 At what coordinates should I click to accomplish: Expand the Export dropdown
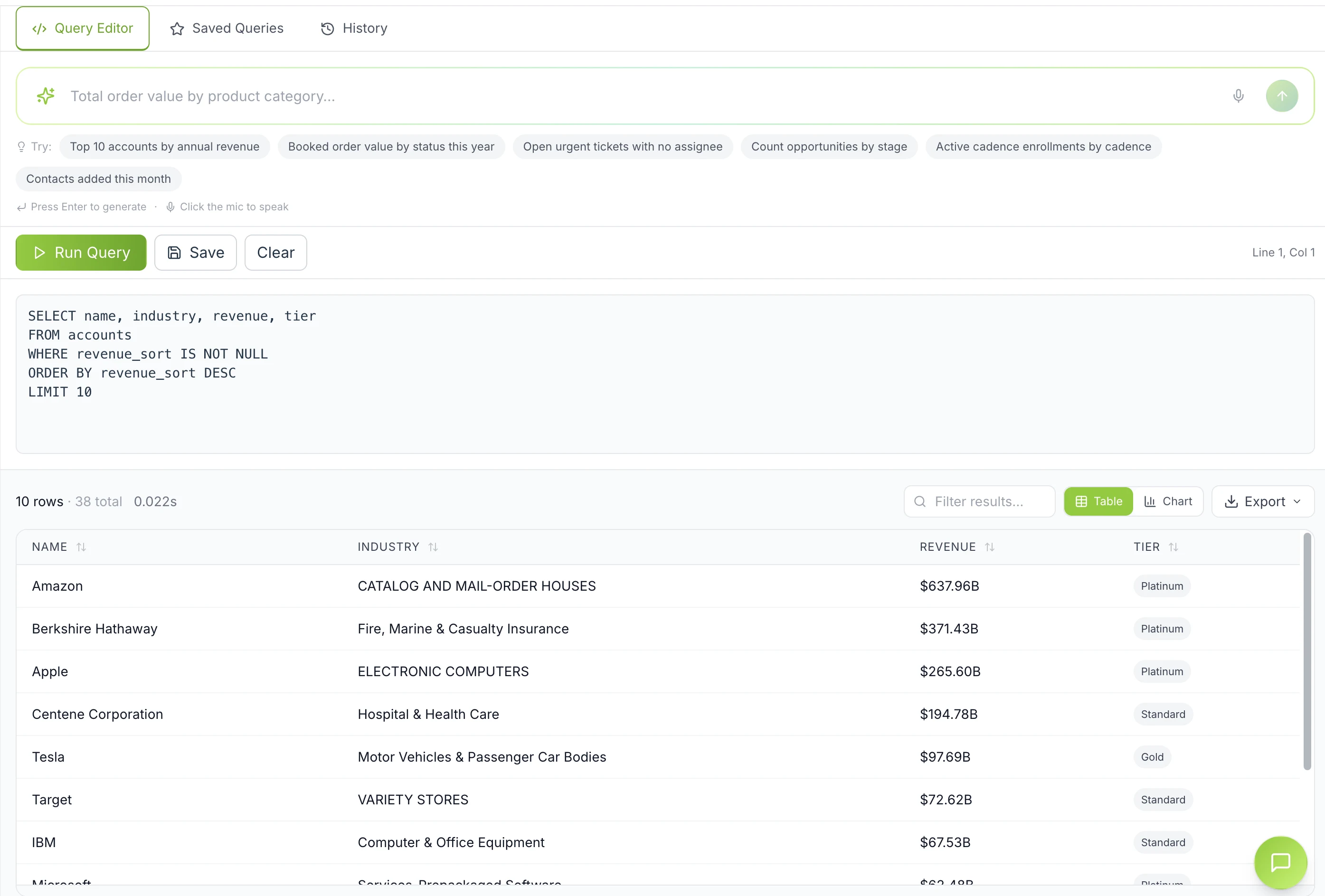(1263, 501)
